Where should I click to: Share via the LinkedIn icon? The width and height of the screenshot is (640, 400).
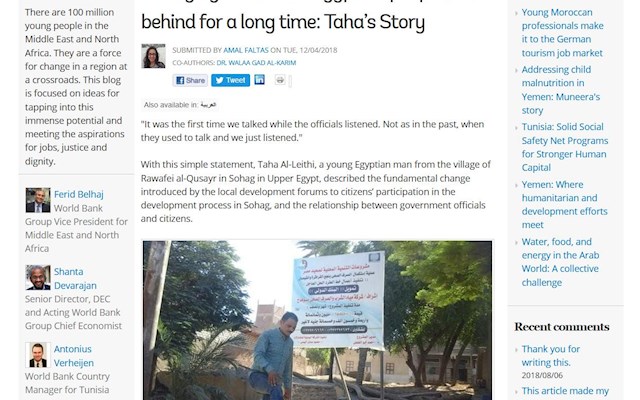click(260, 80)
